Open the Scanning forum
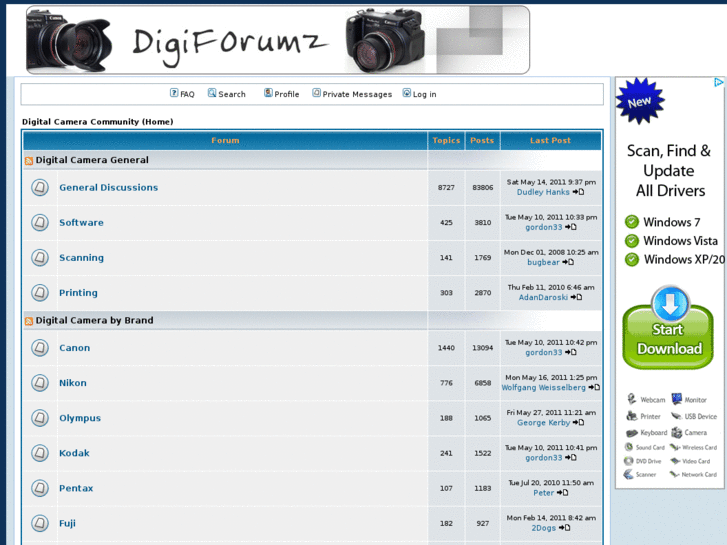Image resolution: width=727 pixels, height=545 pixels. click(81, 258)
